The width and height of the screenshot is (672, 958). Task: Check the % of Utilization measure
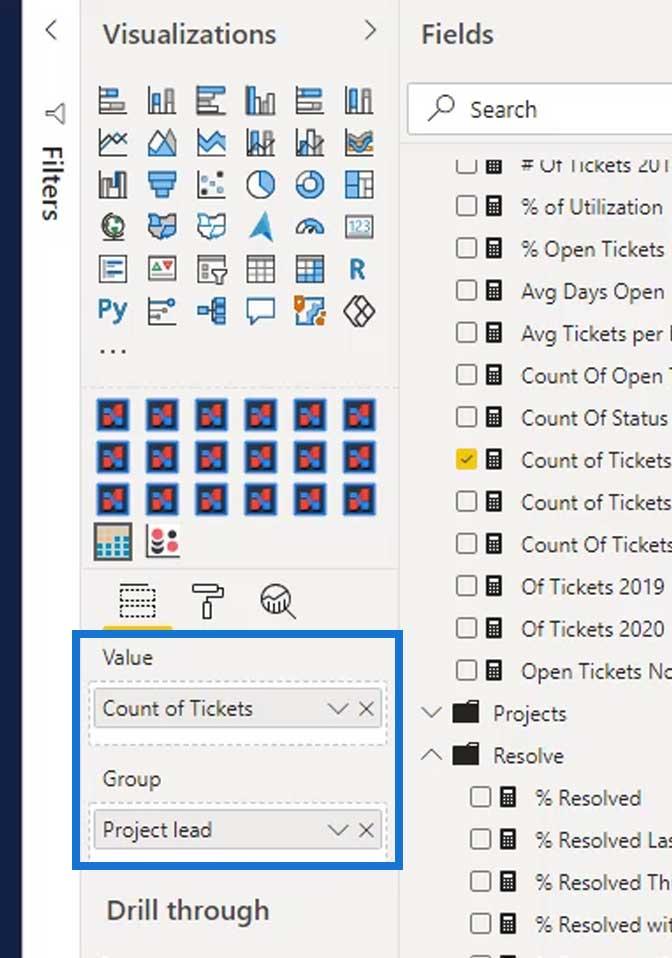tap(466, 206)
